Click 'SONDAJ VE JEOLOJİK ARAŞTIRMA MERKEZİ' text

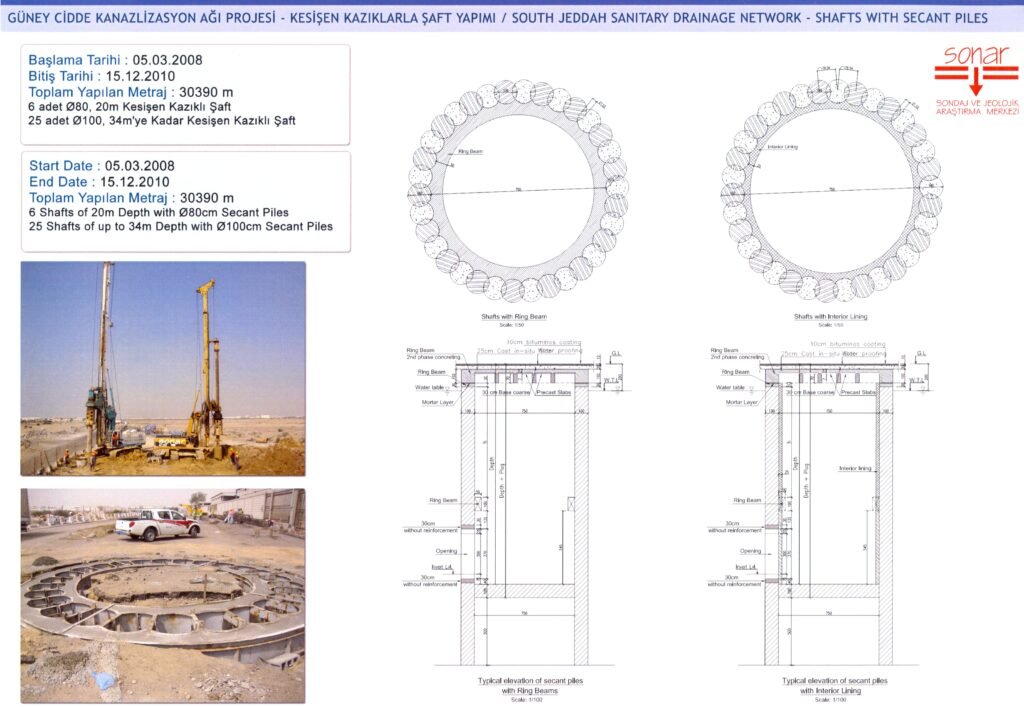[x=976, y=106]
